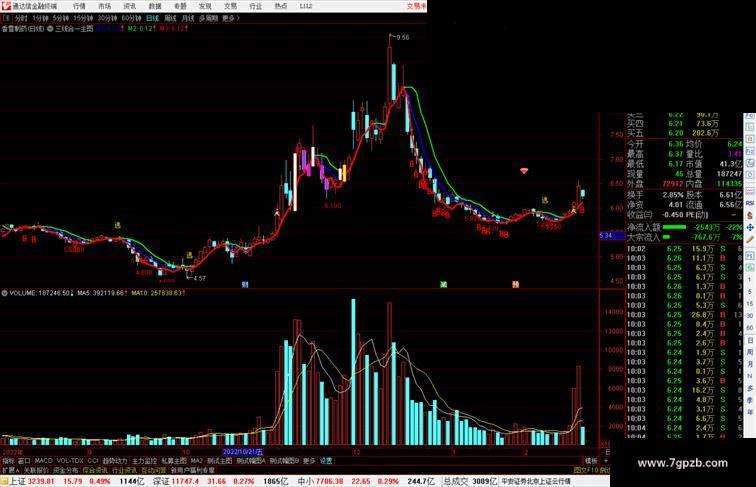Screen dimensions: 756x487
Task: Select the 主力监控 indicator
Action: click(144, 461)
